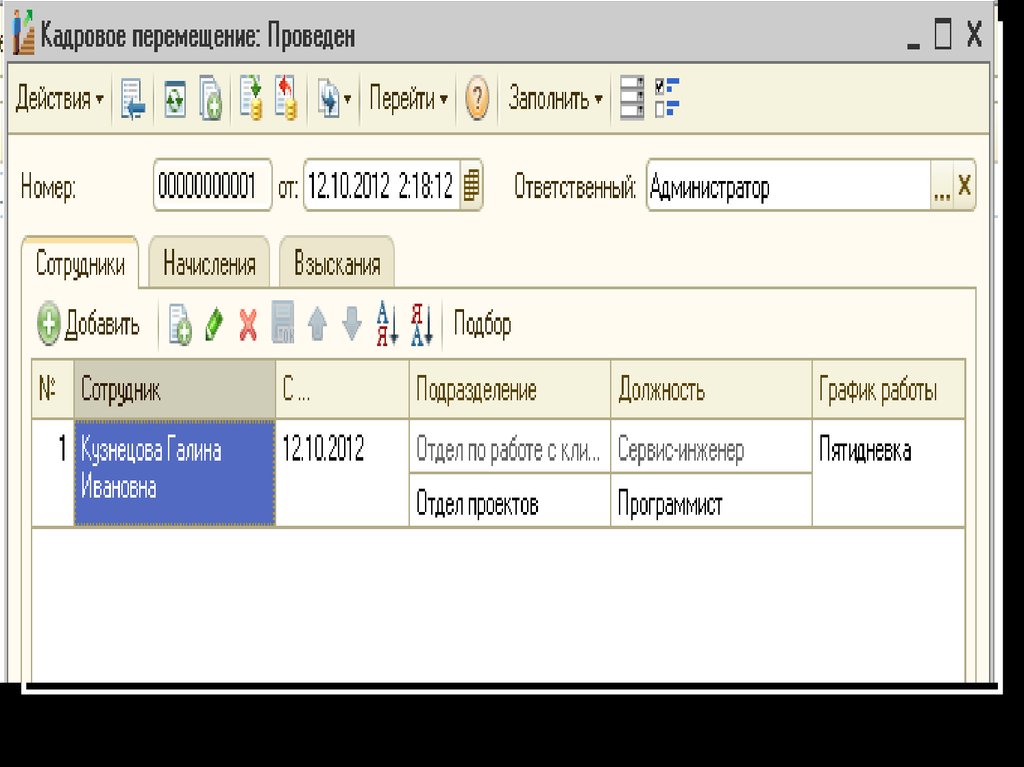The image size is (1024, 767).
Task: Open the Действия dropdown menu
Action: coord(60,100)
